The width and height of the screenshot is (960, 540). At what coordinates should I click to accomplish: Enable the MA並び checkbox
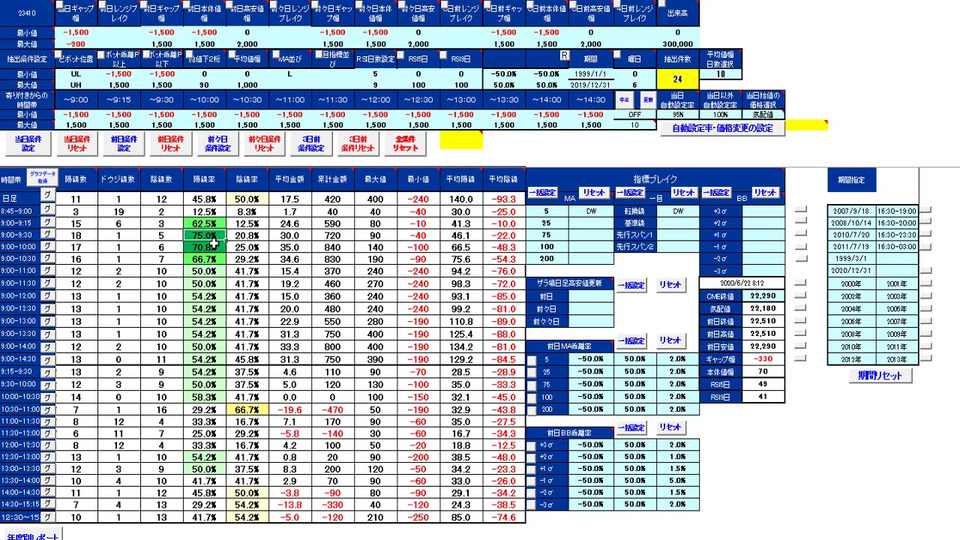click(x=276, y=56)
